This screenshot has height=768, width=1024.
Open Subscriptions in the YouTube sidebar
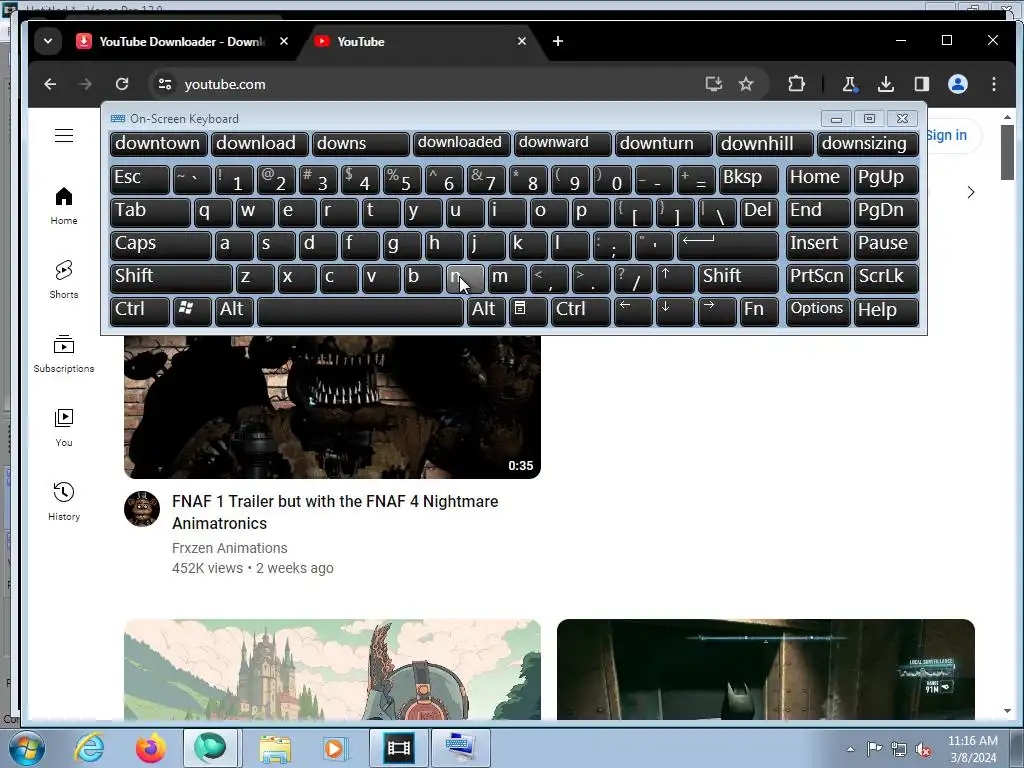[x=64, y=353]
